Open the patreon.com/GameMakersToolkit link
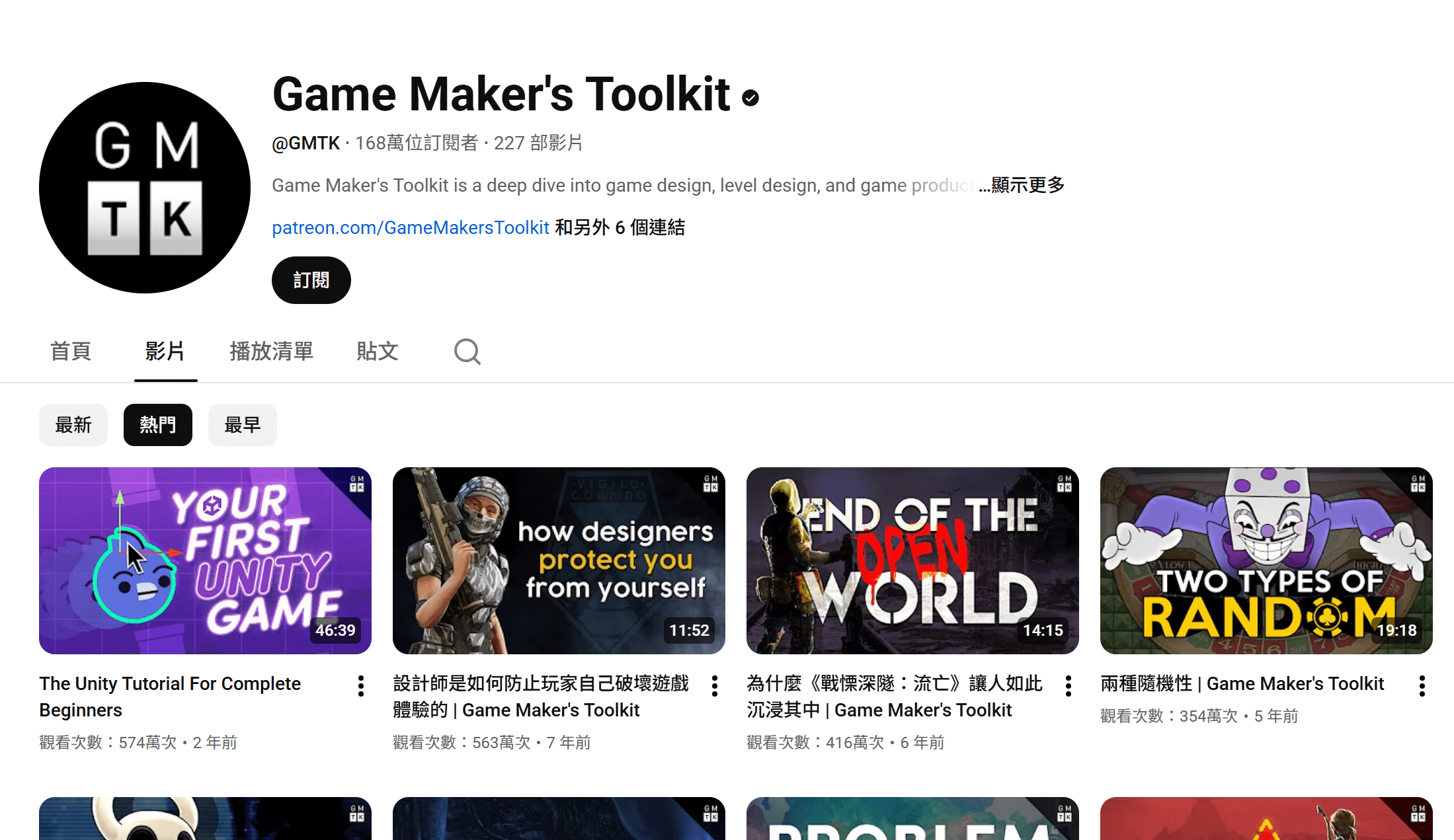 (x=411, y=227)
